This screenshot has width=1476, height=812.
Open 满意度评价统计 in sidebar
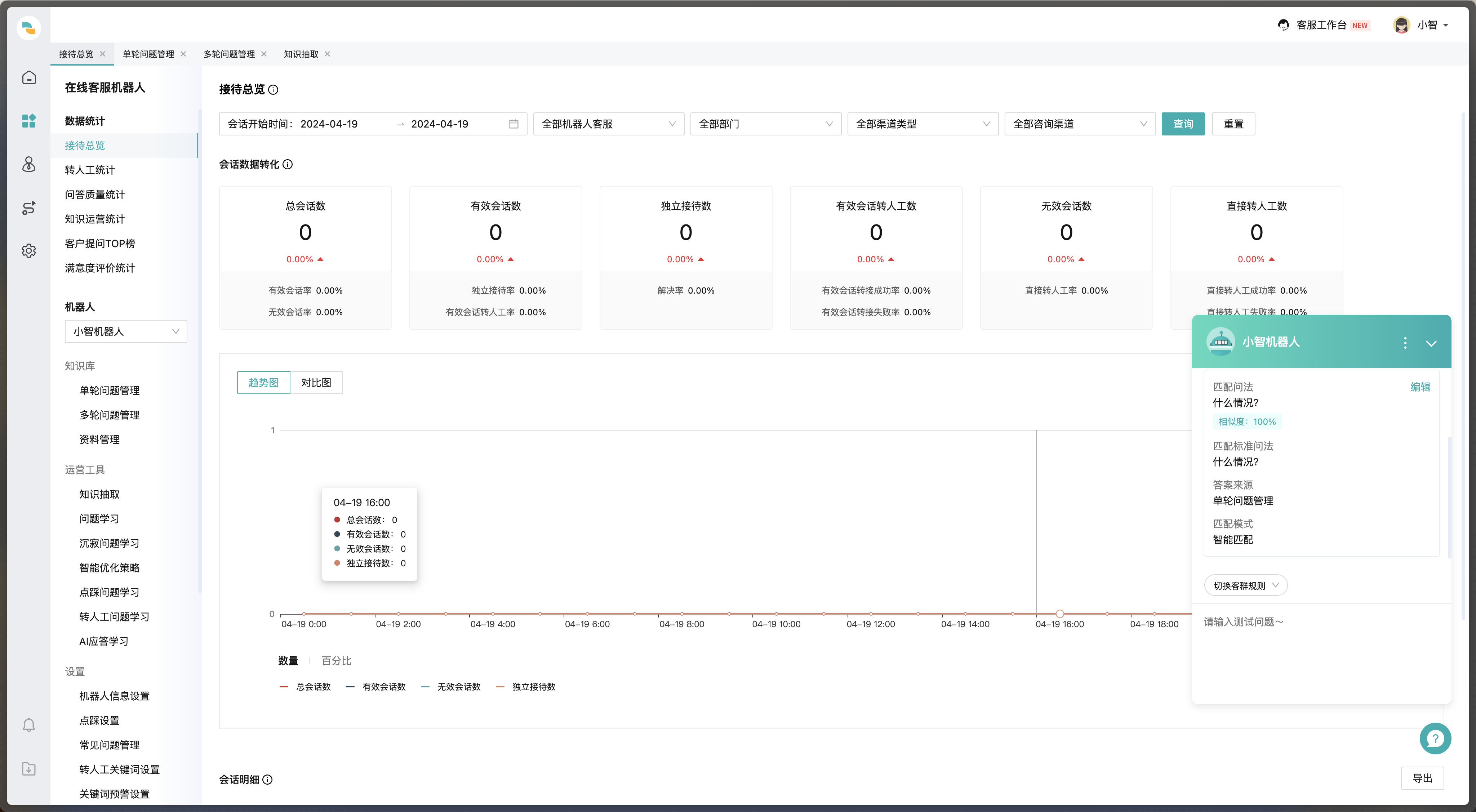100,268
